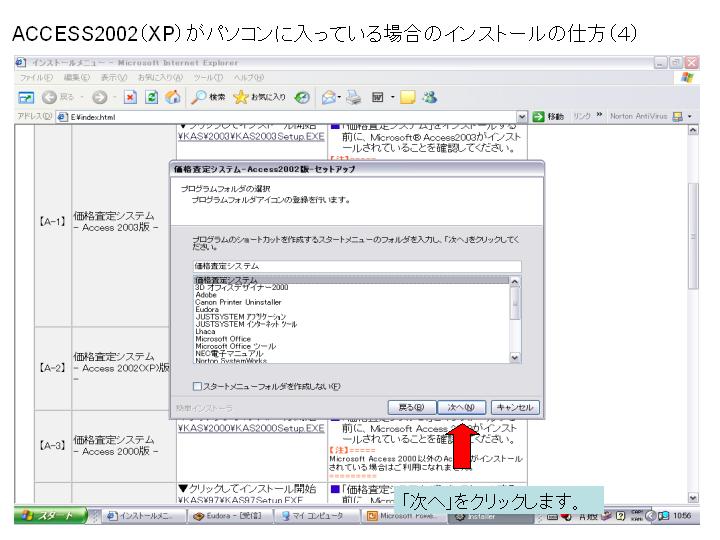720x540 pixels.
Task: Click the folder list scroll-down arrow
Action: click(515, 357)
